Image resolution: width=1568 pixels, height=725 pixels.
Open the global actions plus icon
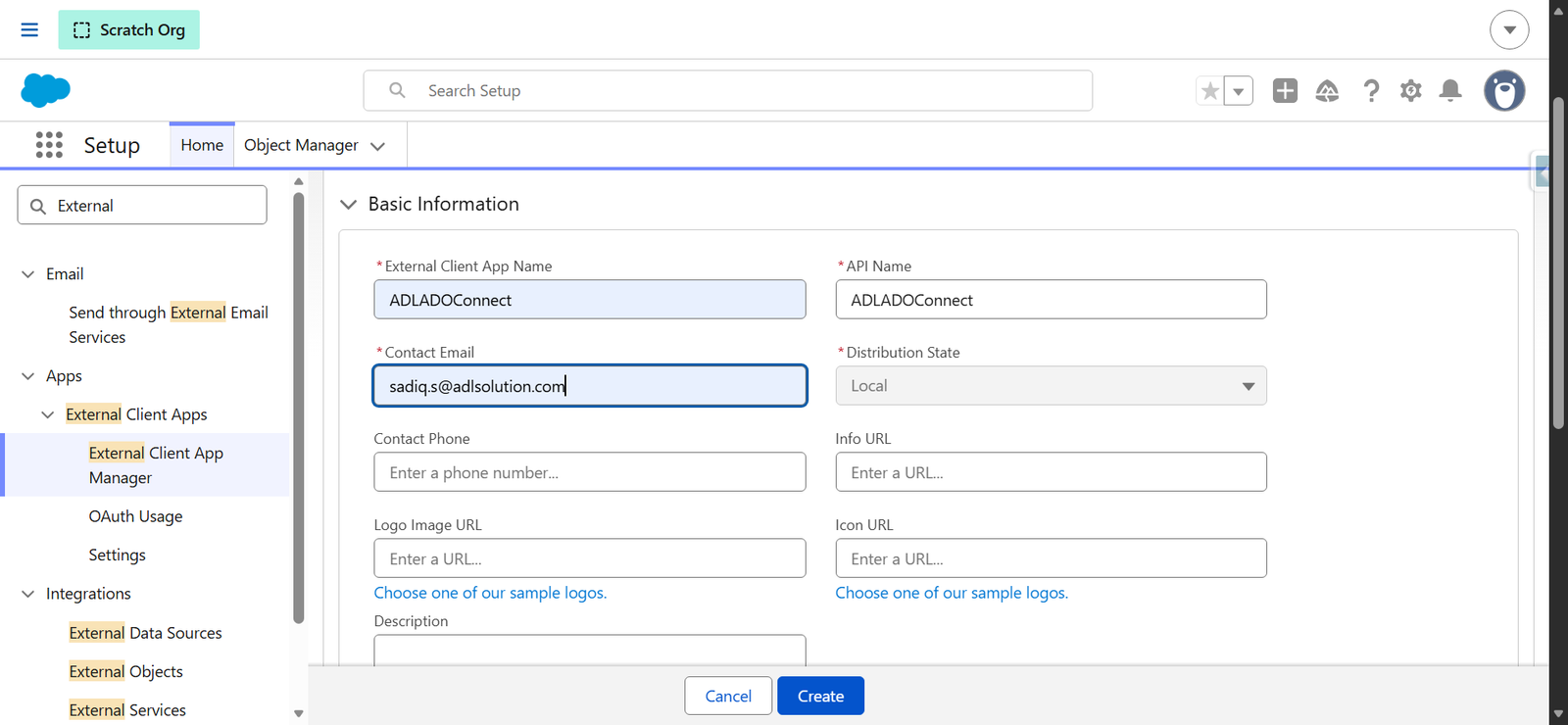1285,90
